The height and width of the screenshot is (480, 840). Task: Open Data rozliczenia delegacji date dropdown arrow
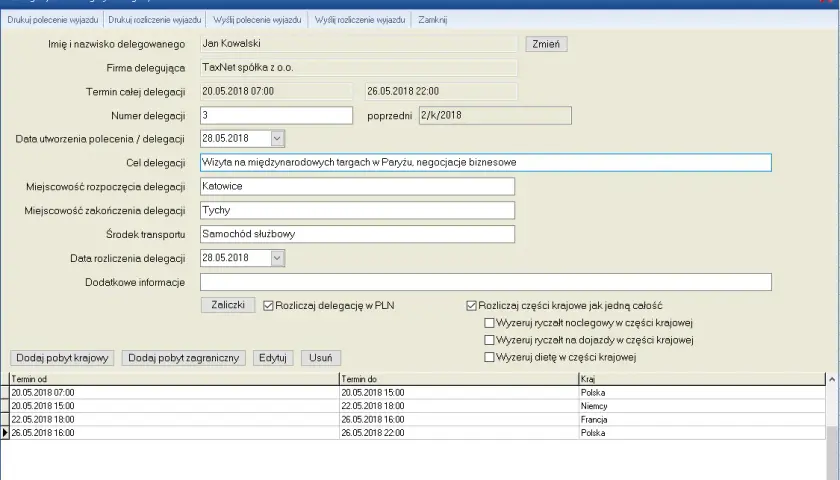pyautogui.click(x=277, y=258)
